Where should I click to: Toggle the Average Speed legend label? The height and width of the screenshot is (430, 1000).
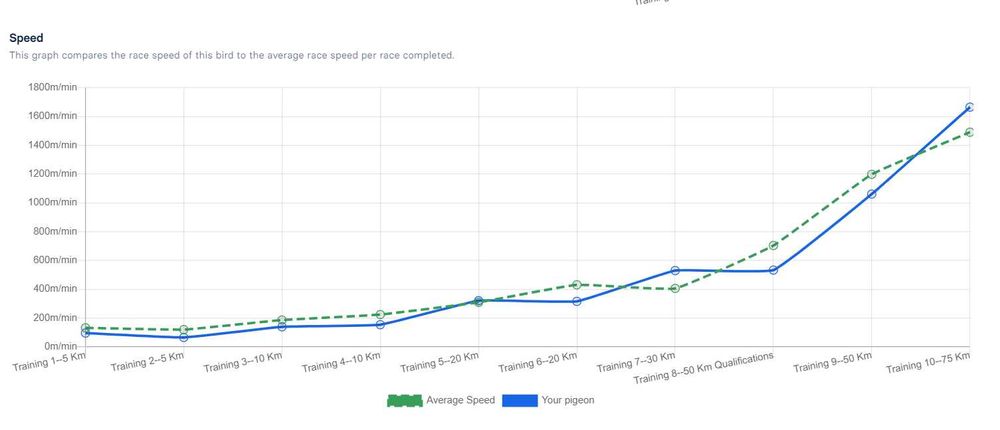pos(460,401)
